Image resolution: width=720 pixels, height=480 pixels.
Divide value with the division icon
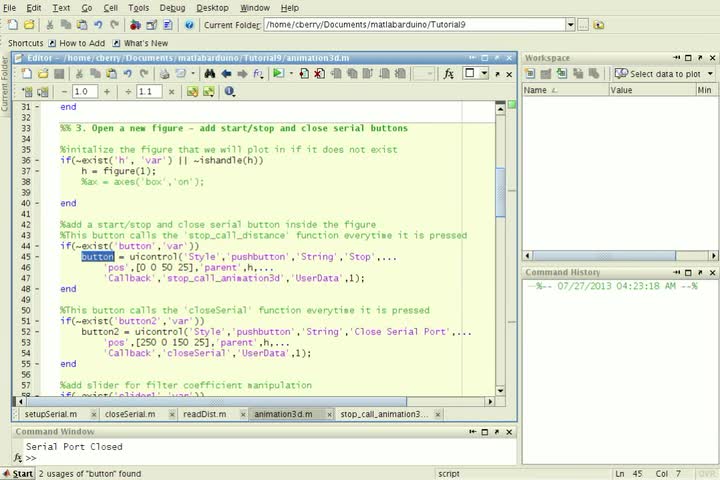tap(128, 92)
